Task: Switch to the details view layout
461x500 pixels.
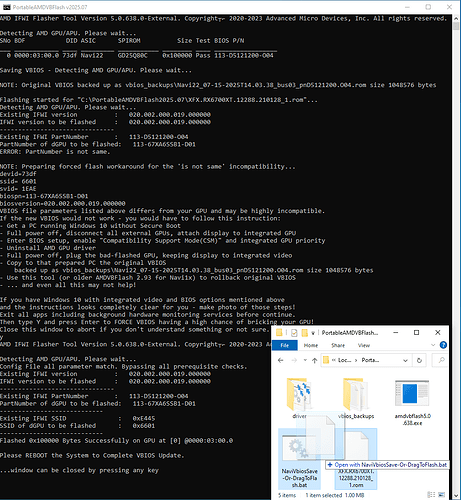Action: coord(431,495)
